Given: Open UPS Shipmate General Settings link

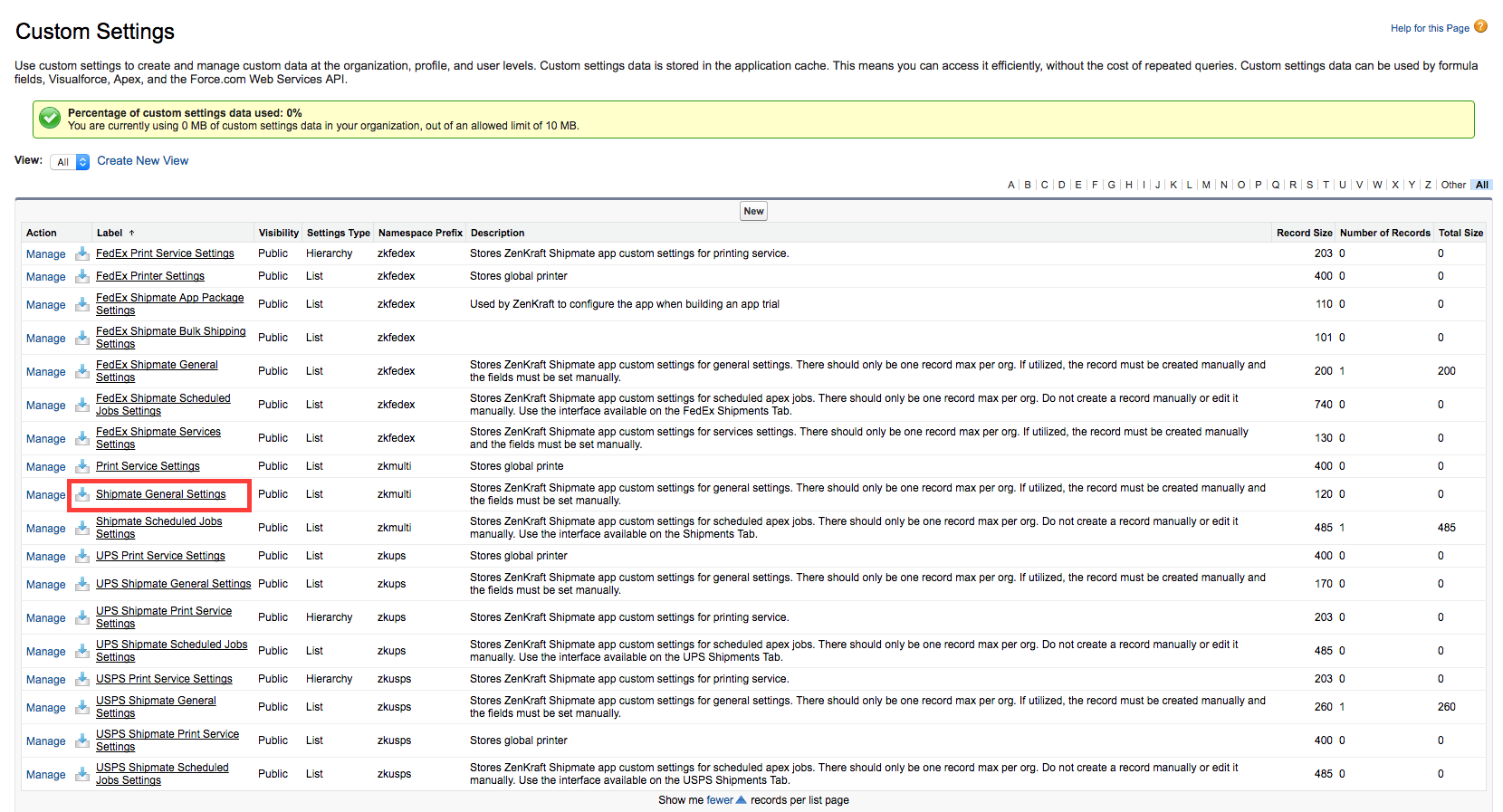Looking at the screenshot, I should point(174,584).
